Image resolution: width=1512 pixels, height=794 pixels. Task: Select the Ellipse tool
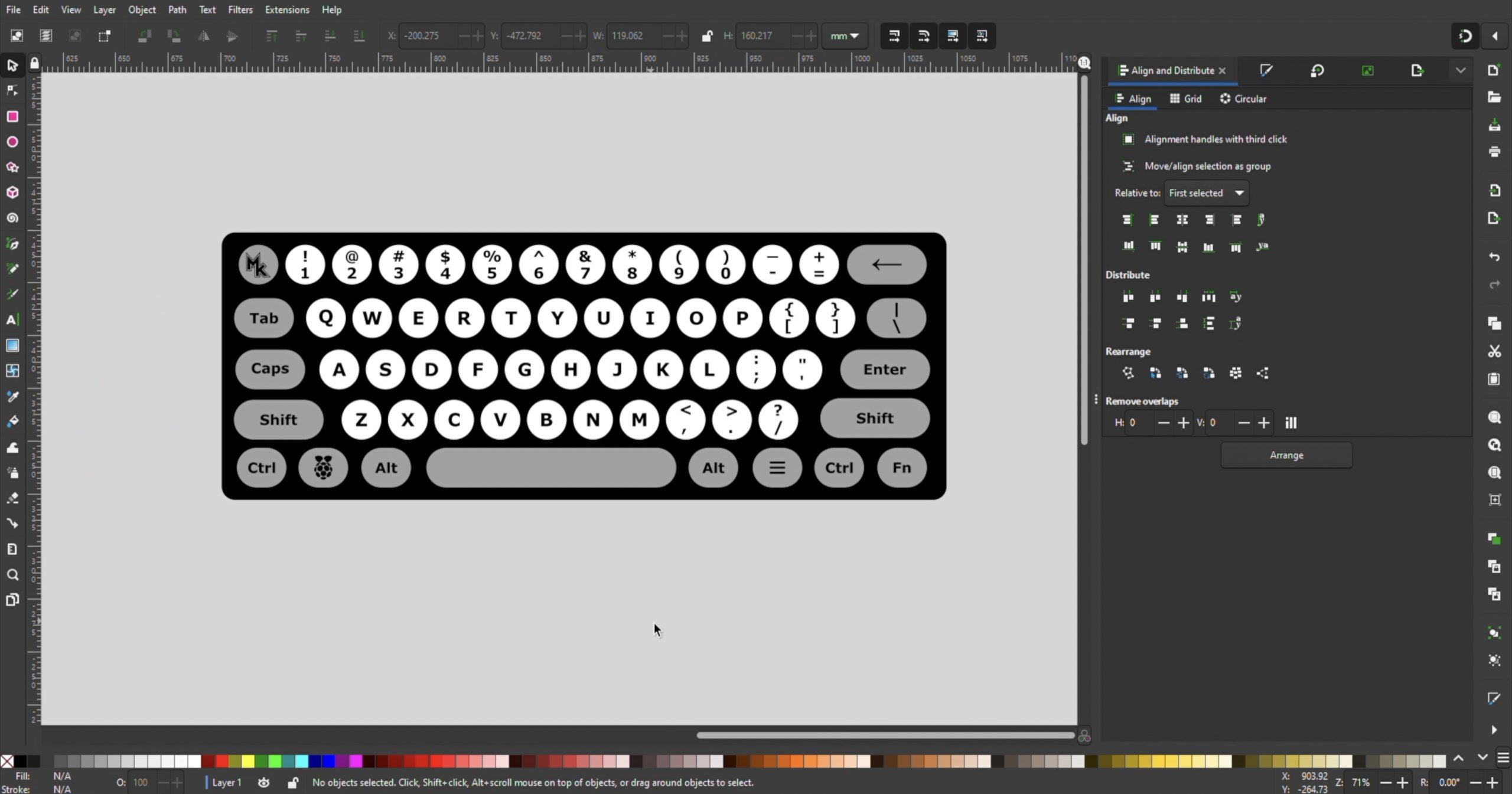(12, 142)
